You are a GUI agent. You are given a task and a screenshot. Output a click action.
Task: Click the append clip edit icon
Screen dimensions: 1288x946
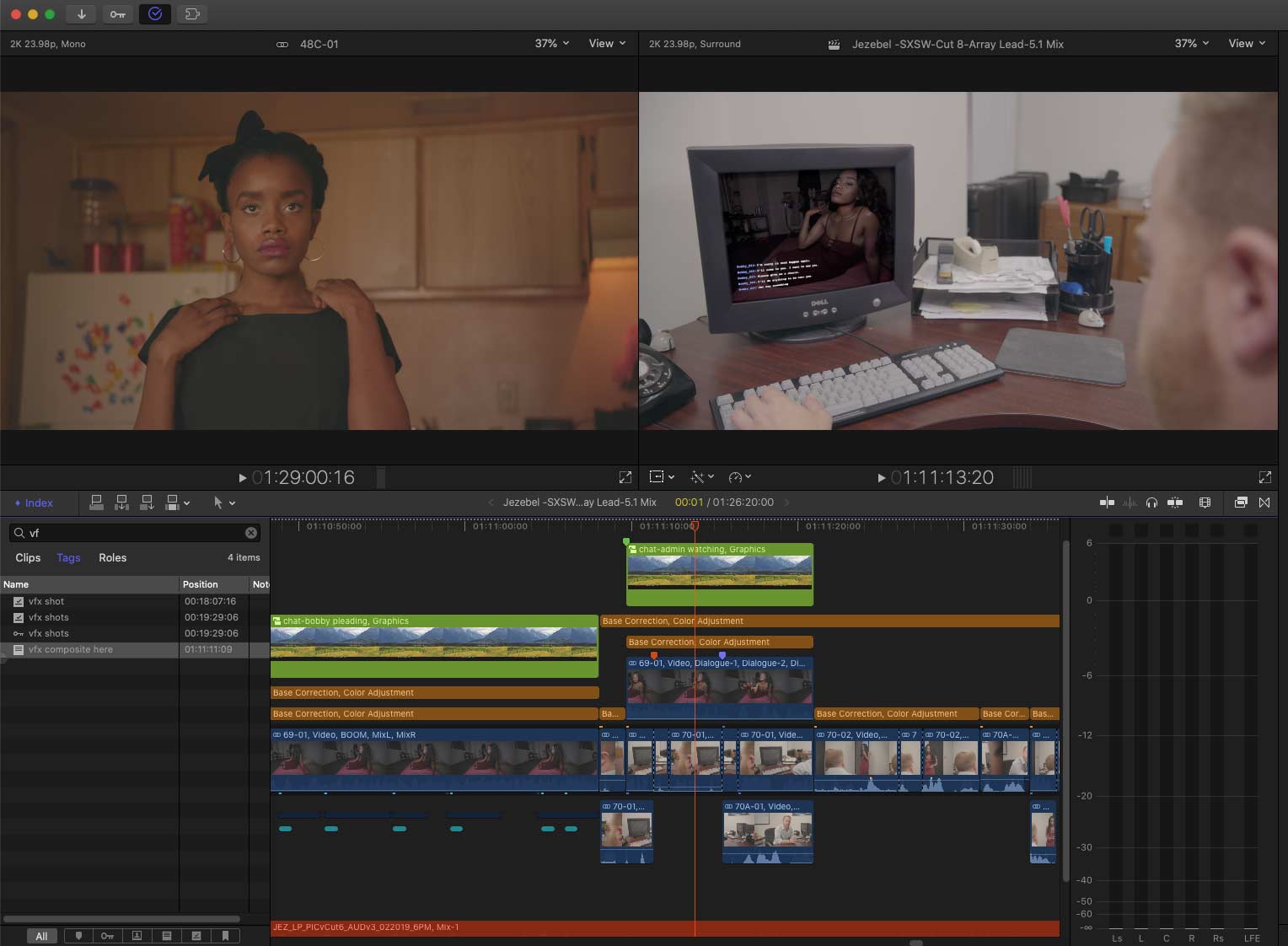[148, 503]
